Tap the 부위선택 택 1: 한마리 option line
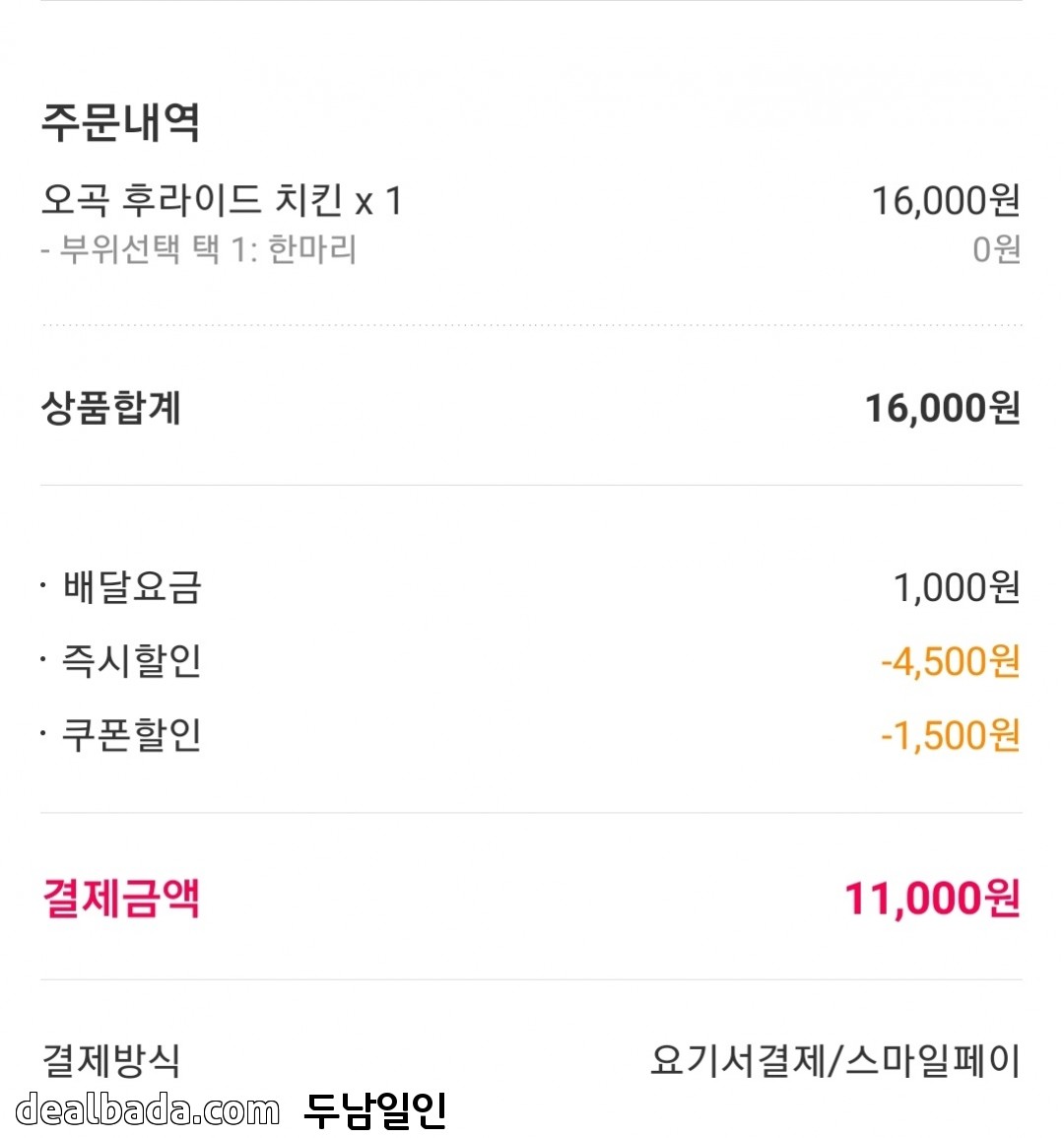Screen dimensions: 1064x1138 click(x=198, y=249)
